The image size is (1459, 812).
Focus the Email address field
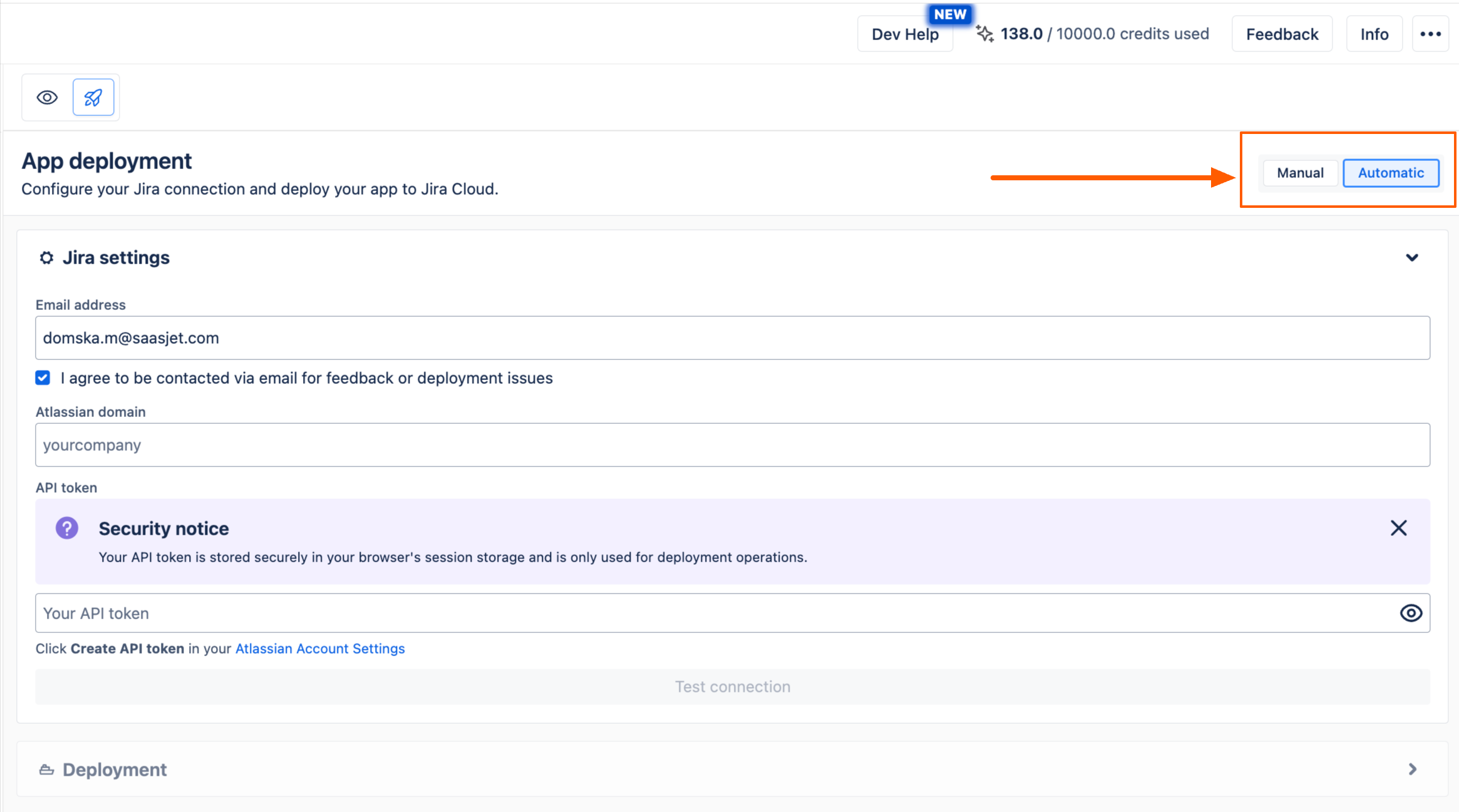(733, 338)
